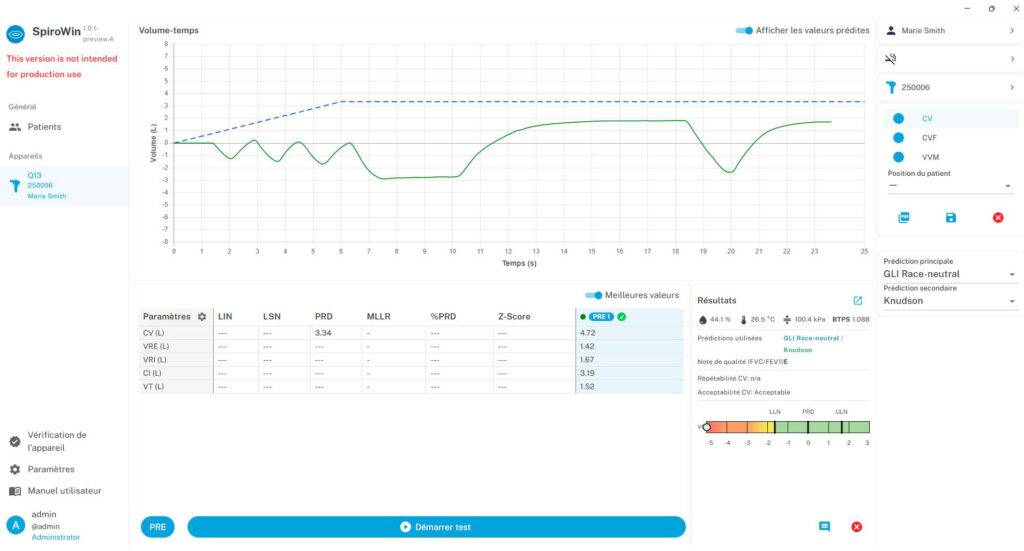Click the patient person icon

(x=891, y=31)
